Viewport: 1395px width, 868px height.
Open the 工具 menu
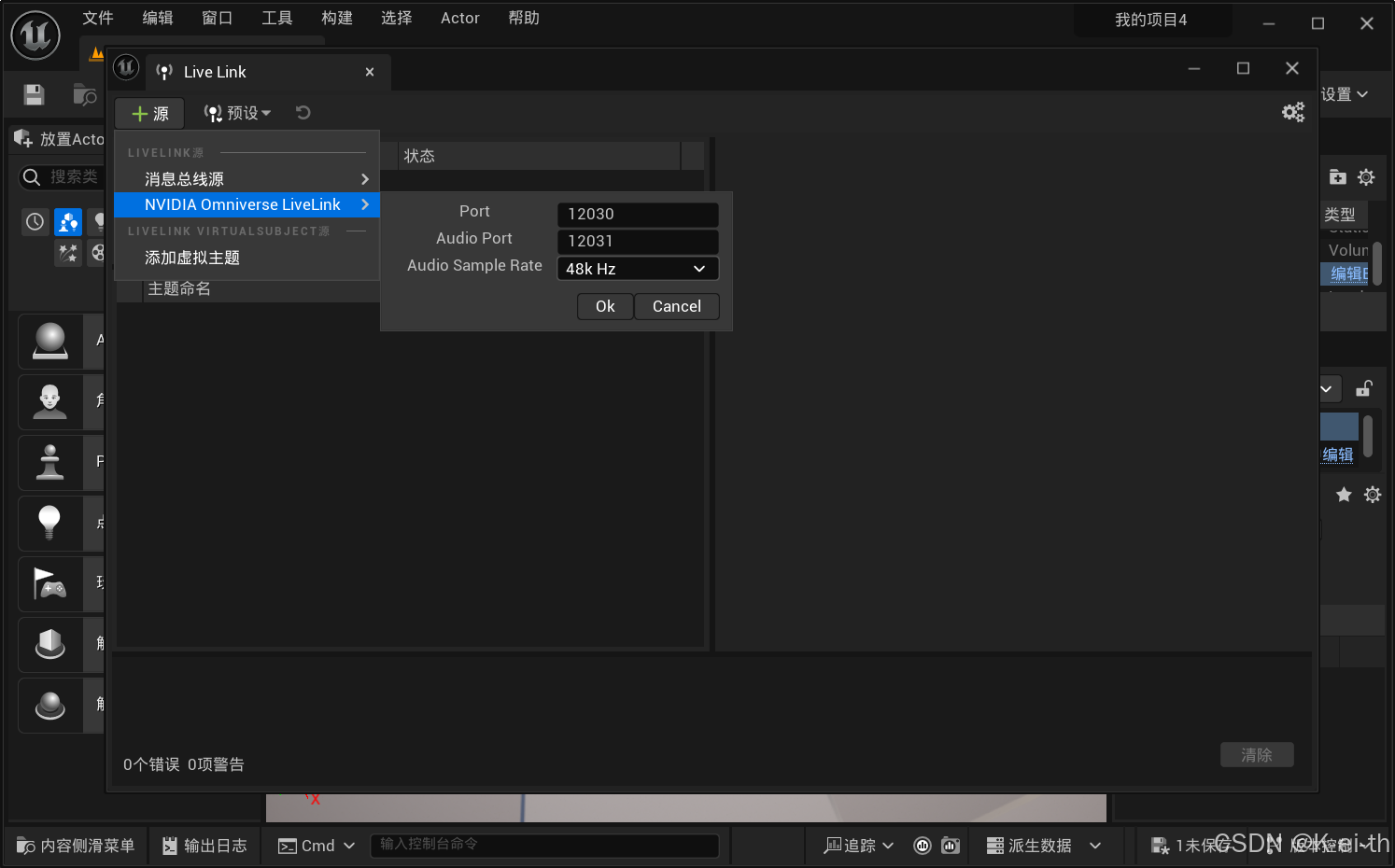(277, 18)
